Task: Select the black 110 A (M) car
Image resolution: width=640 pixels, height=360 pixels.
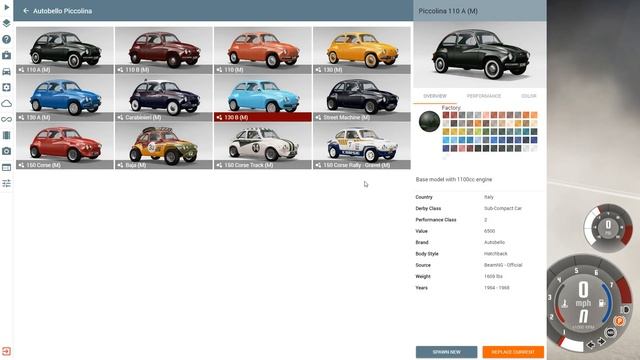Action: point(65,50)
